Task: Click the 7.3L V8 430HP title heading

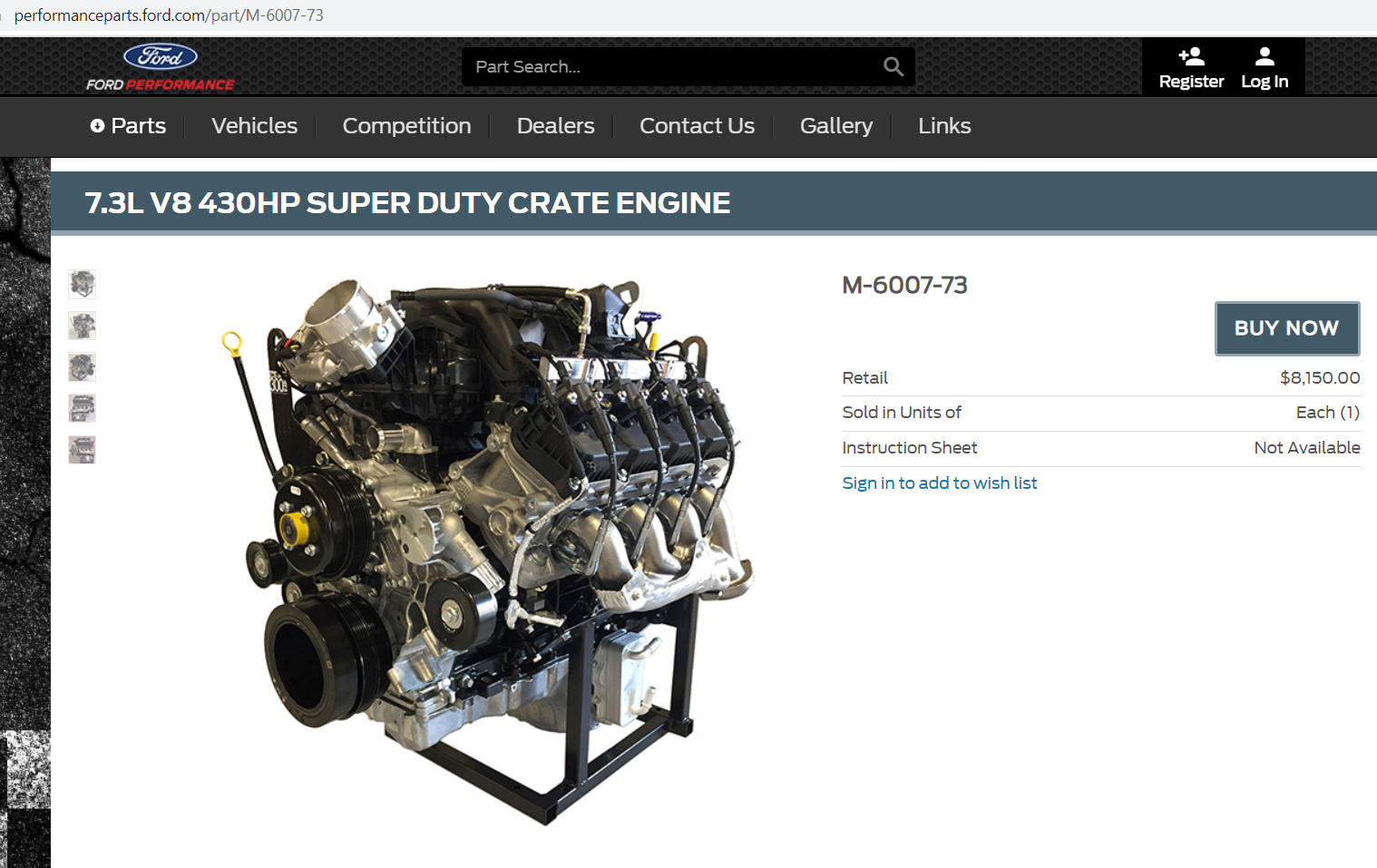Action: [407, 203]
